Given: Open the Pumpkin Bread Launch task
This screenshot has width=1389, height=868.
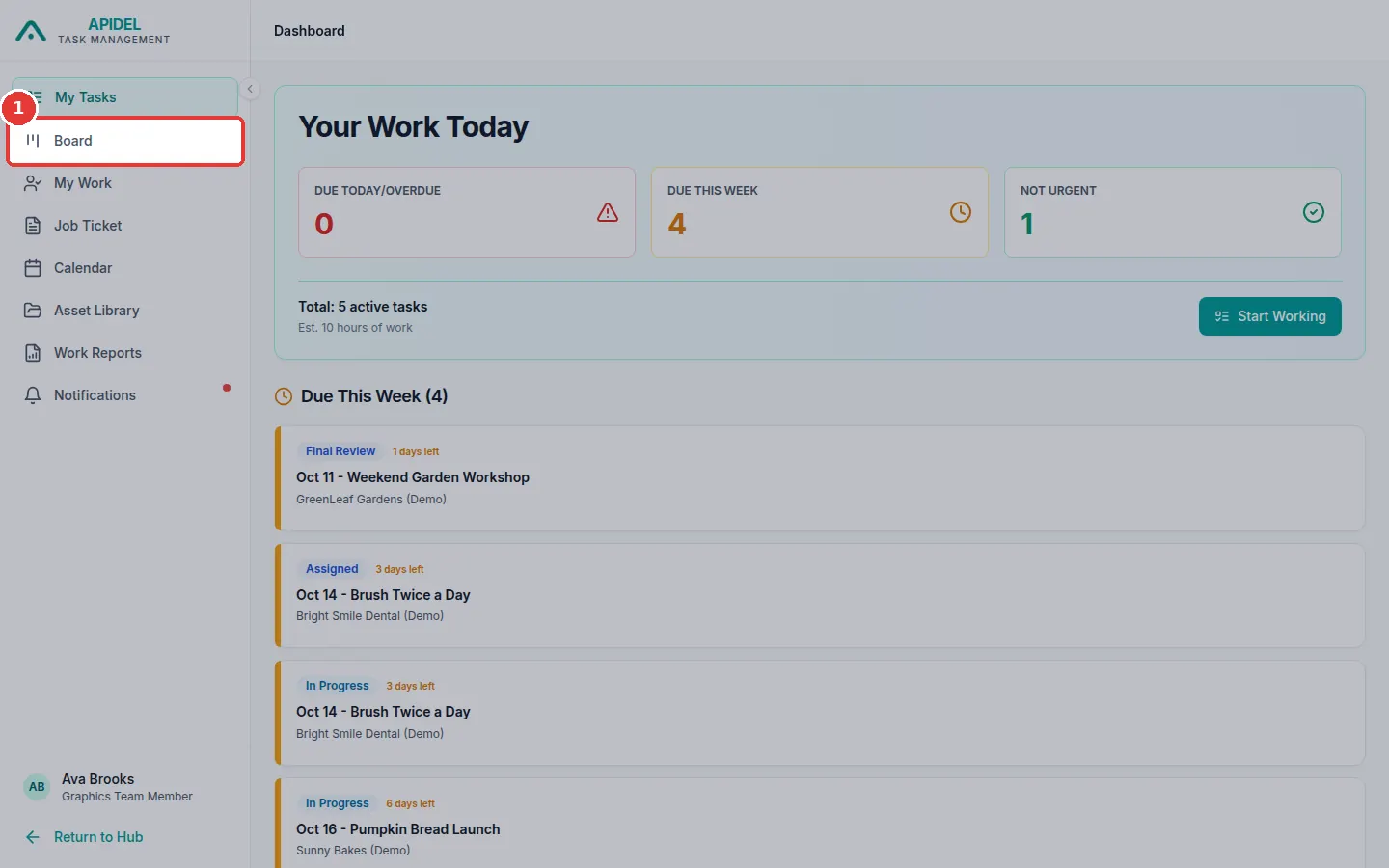Looking at the screenshot, I should (820, 824).
